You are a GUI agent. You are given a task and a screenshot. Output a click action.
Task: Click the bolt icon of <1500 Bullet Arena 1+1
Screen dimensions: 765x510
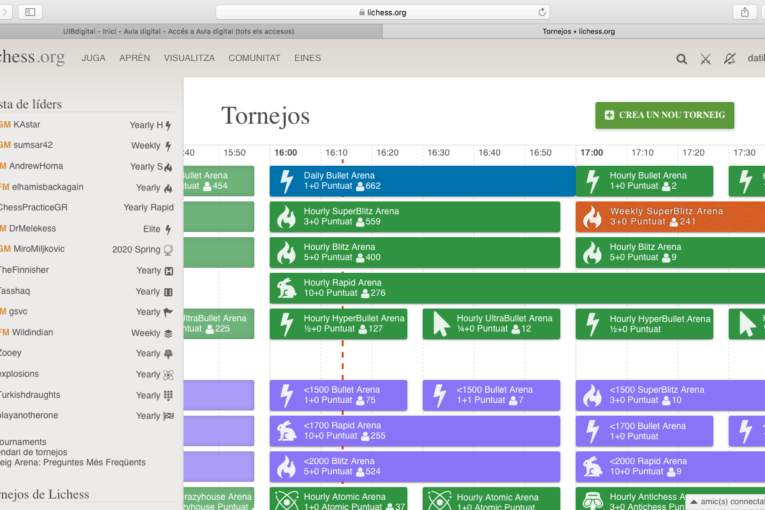pyautogui.click(x=440, y=395)
